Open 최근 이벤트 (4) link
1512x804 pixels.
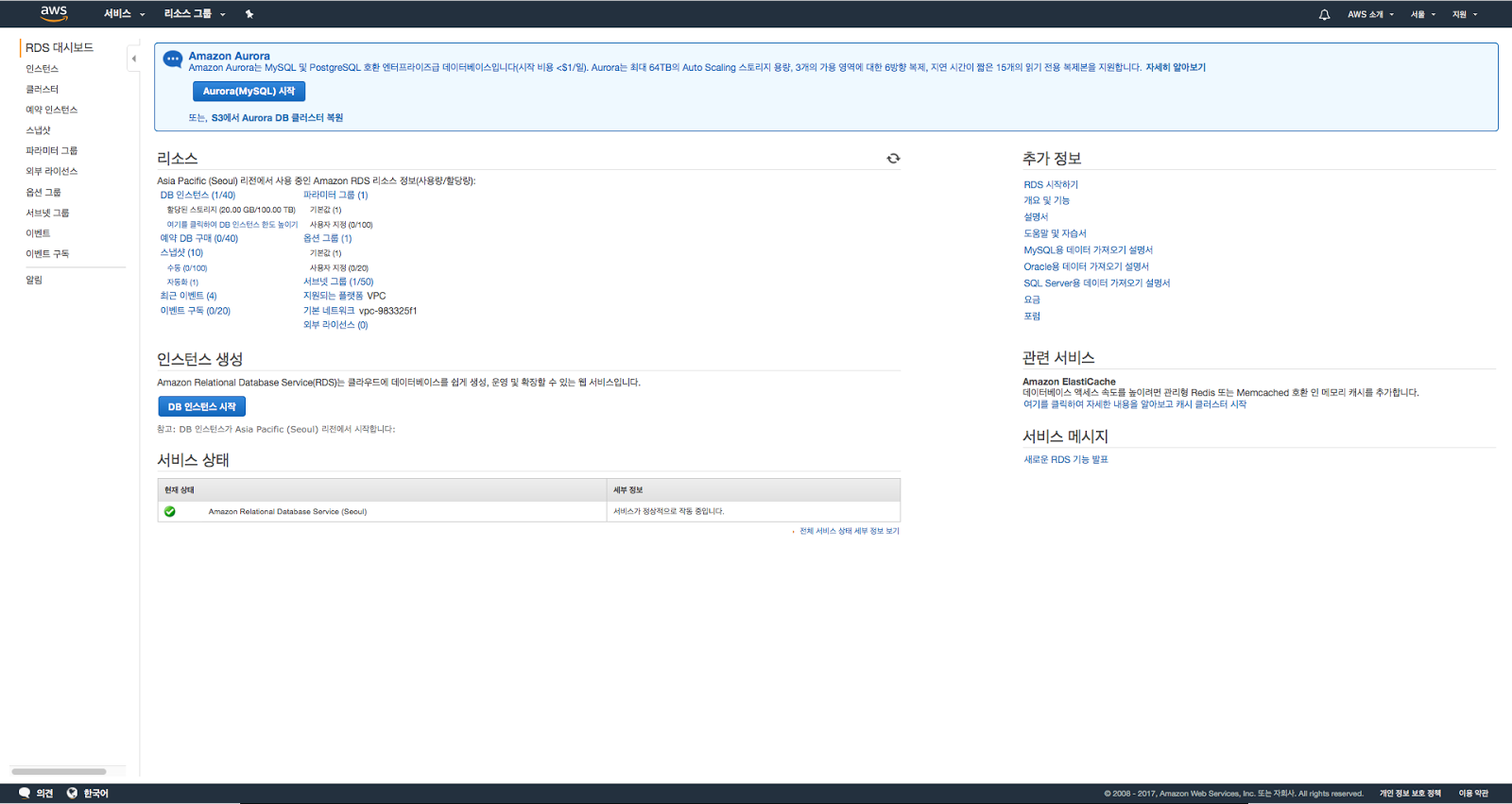188,296
